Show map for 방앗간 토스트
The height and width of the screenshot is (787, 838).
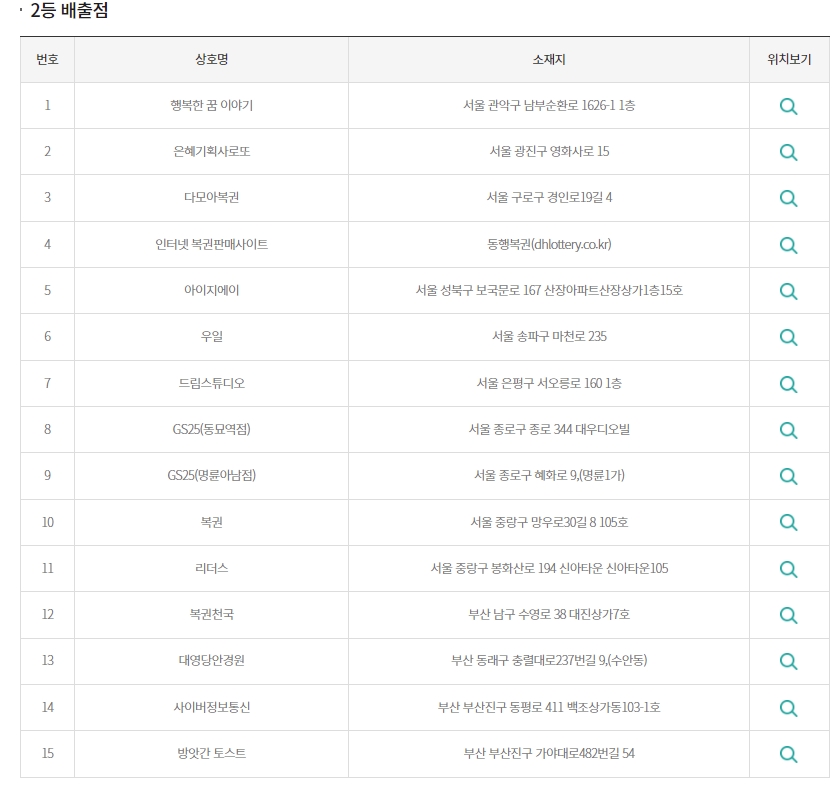pyautogui.click(x=788, y=754)
